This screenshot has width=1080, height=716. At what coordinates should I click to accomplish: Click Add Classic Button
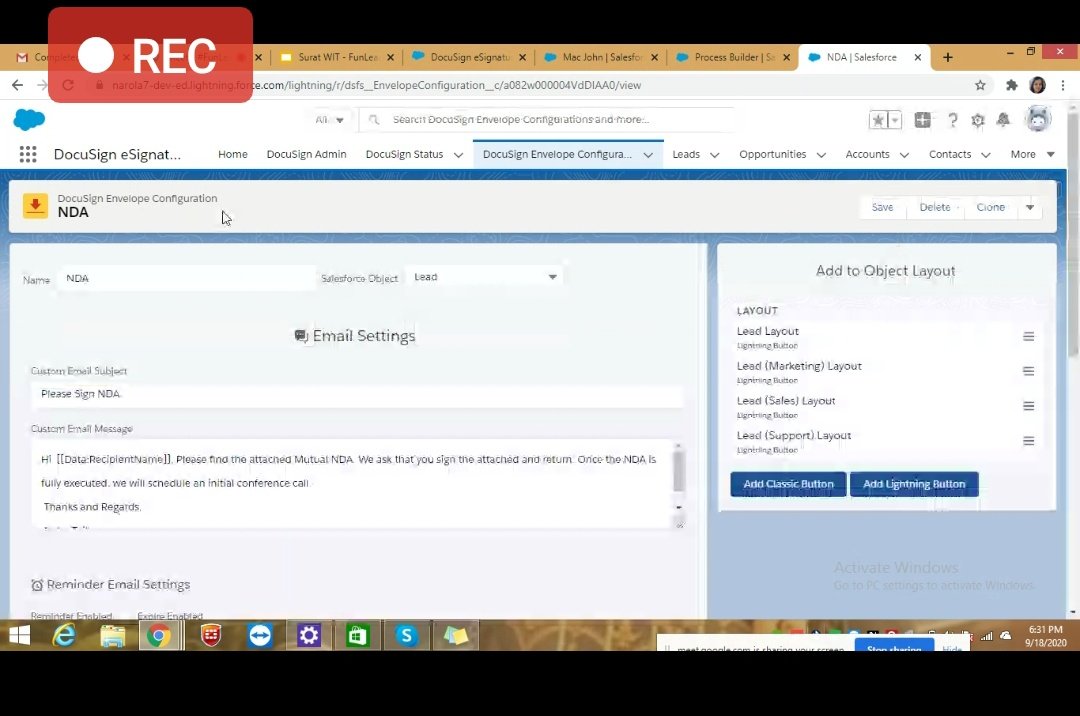tap(789, 484)
